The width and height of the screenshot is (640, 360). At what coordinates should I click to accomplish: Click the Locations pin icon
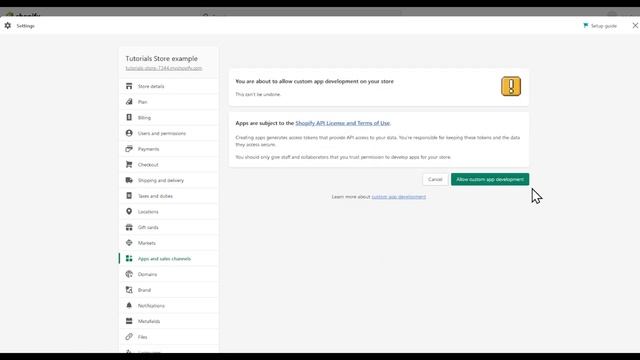pyautogui.click(x=129, y=211)
